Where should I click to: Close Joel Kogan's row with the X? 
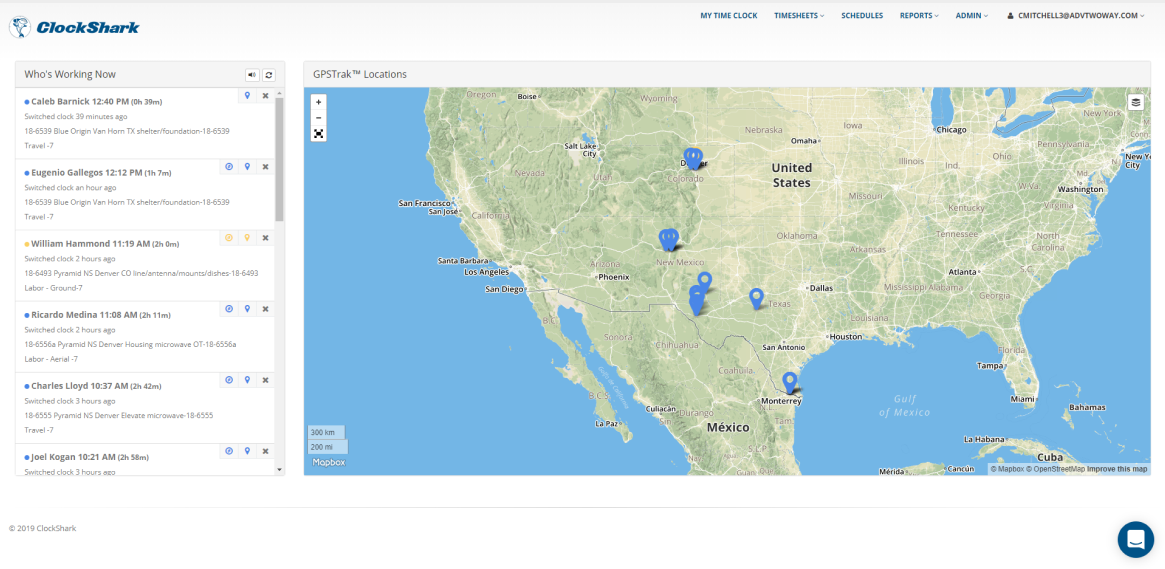(x=265, y=451)
